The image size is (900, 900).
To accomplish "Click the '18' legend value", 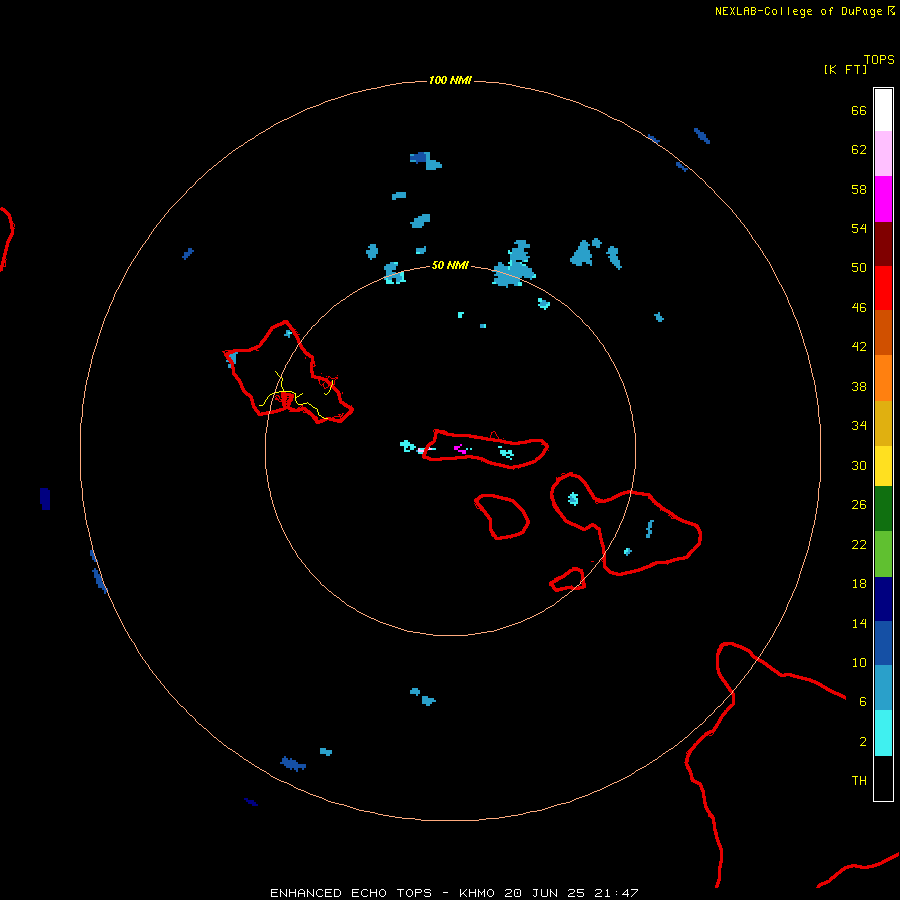I will click(859, 583).
